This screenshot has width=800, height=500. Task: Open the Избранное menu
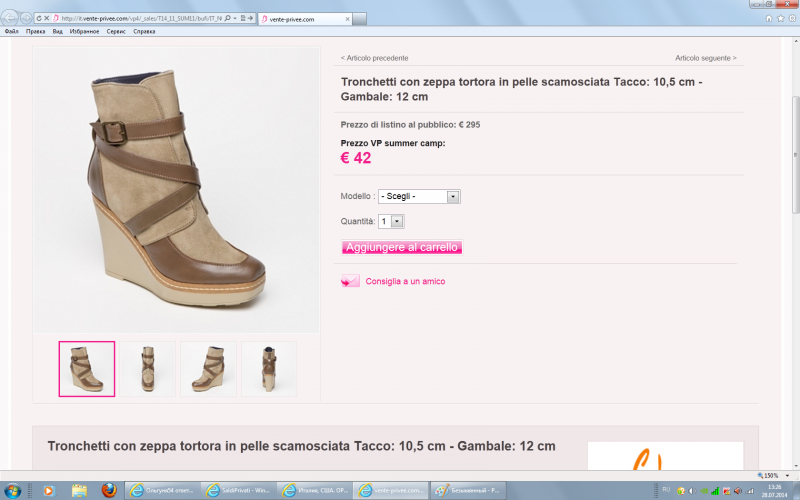(84, 32)
